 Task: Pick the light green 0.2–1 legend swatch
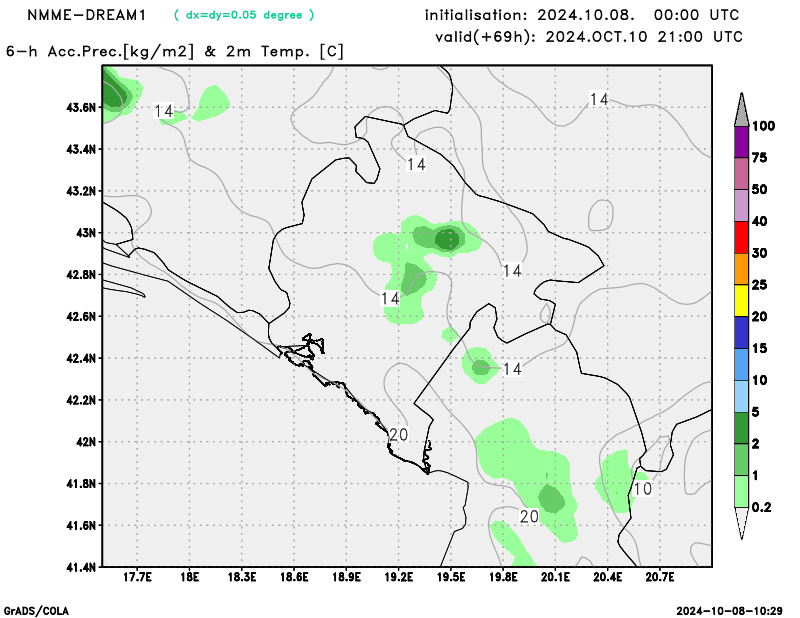(741, 491)
